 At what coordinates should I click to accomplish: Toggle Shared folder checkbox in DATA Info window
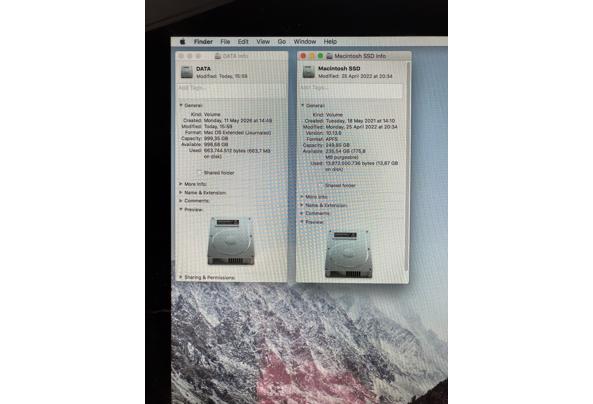(200, 173)
